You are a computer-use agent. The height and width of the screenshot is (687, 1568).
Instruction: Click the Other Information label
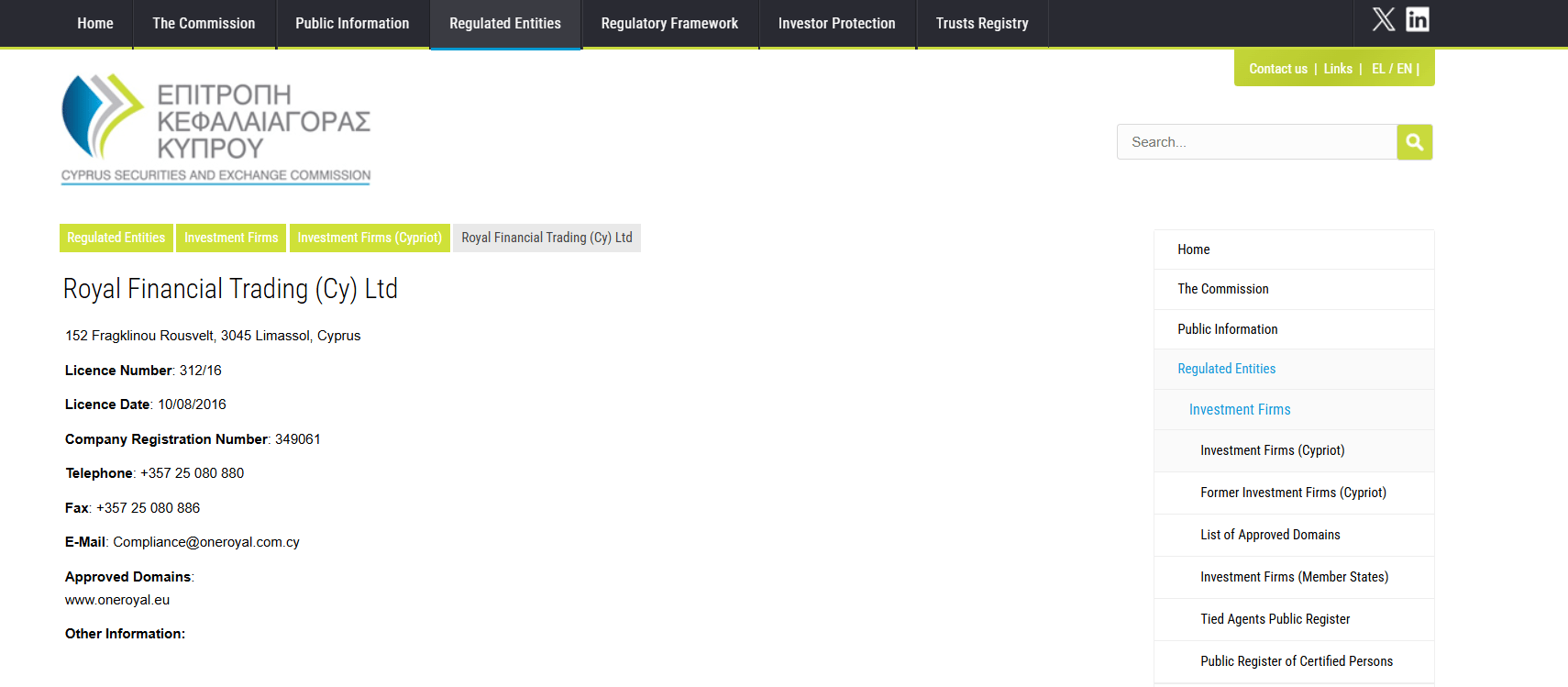click(125, 634)
